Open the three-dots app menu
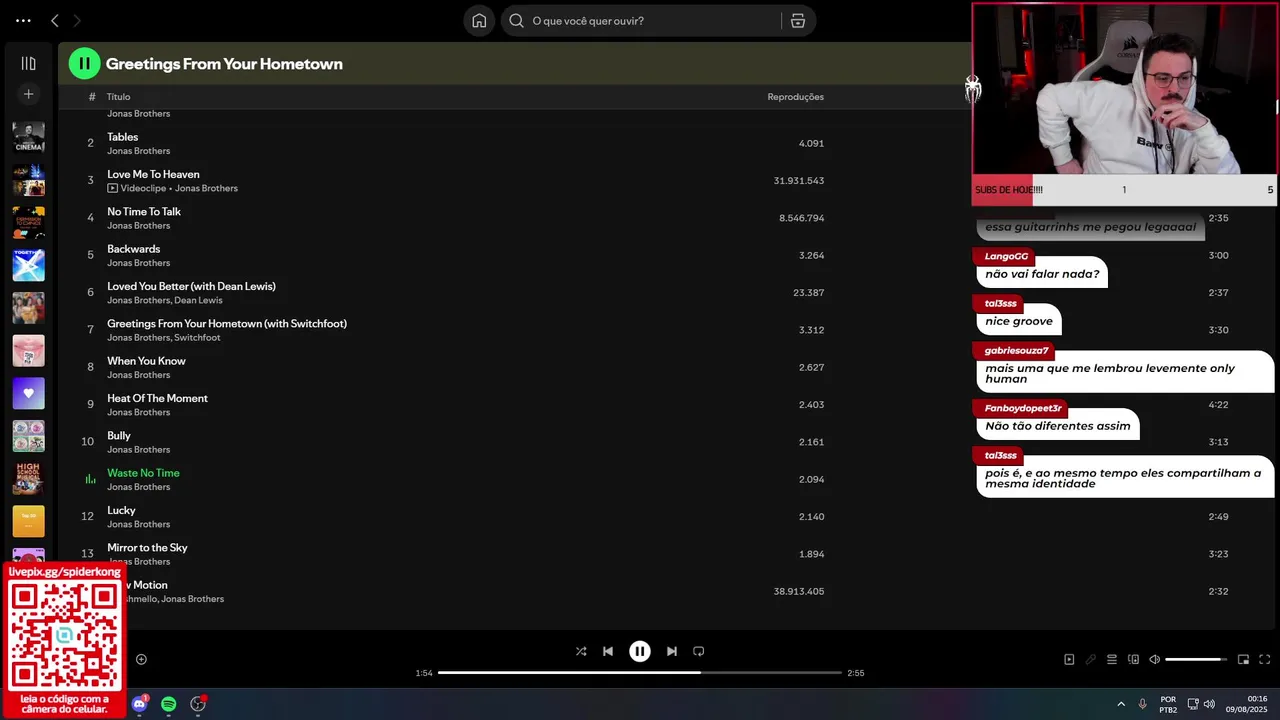This screenshot has width=1280, height=720. (x=23, y=20)
